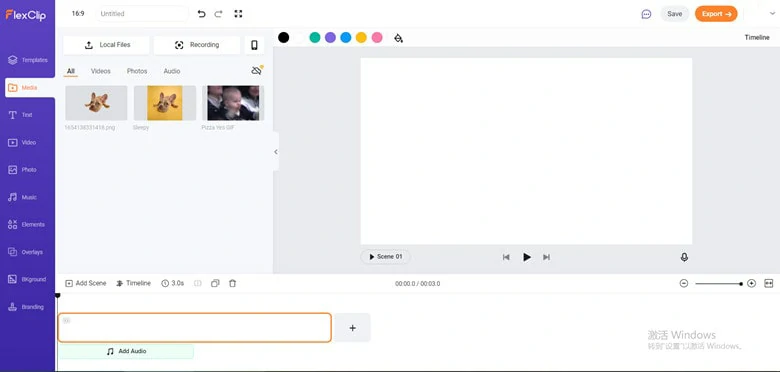Open the Templates sidebar section
The width and height of the screenshot is (780, 372).
28,60
